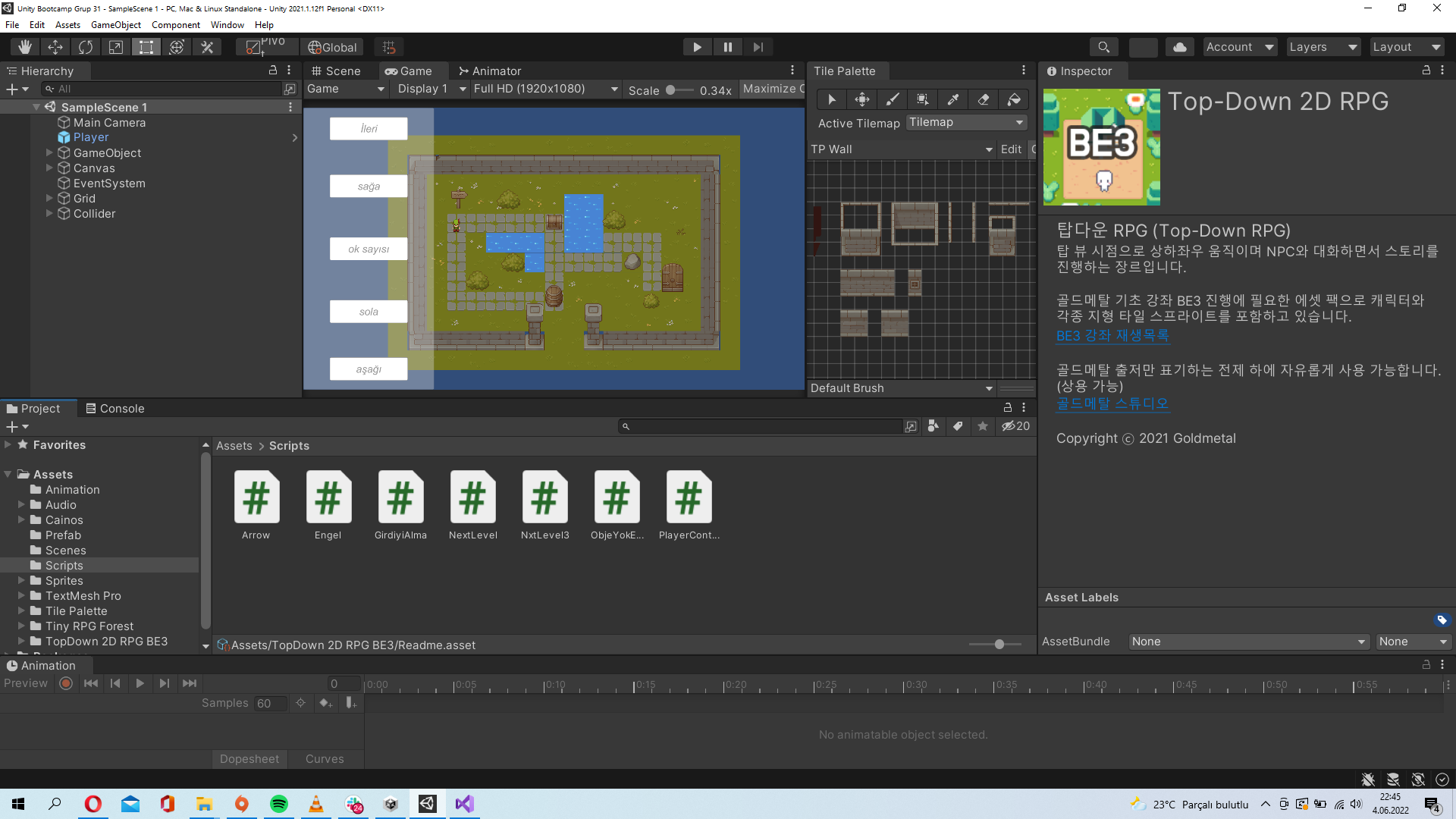1456x819 pixels.
Task: Select the Paint Brush tool in Tile Palette
Action: pos(892,99)
